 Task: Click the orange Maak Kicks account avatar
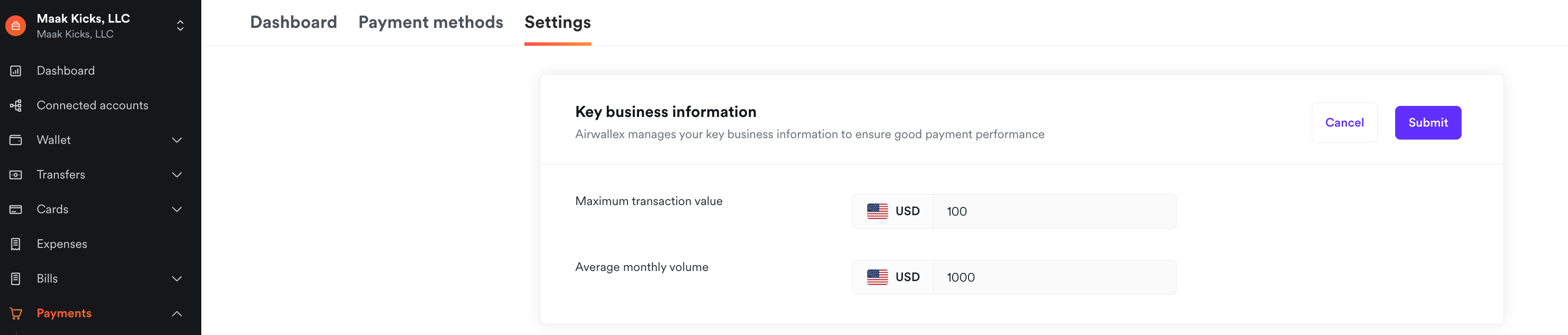[x=16, y=26]
